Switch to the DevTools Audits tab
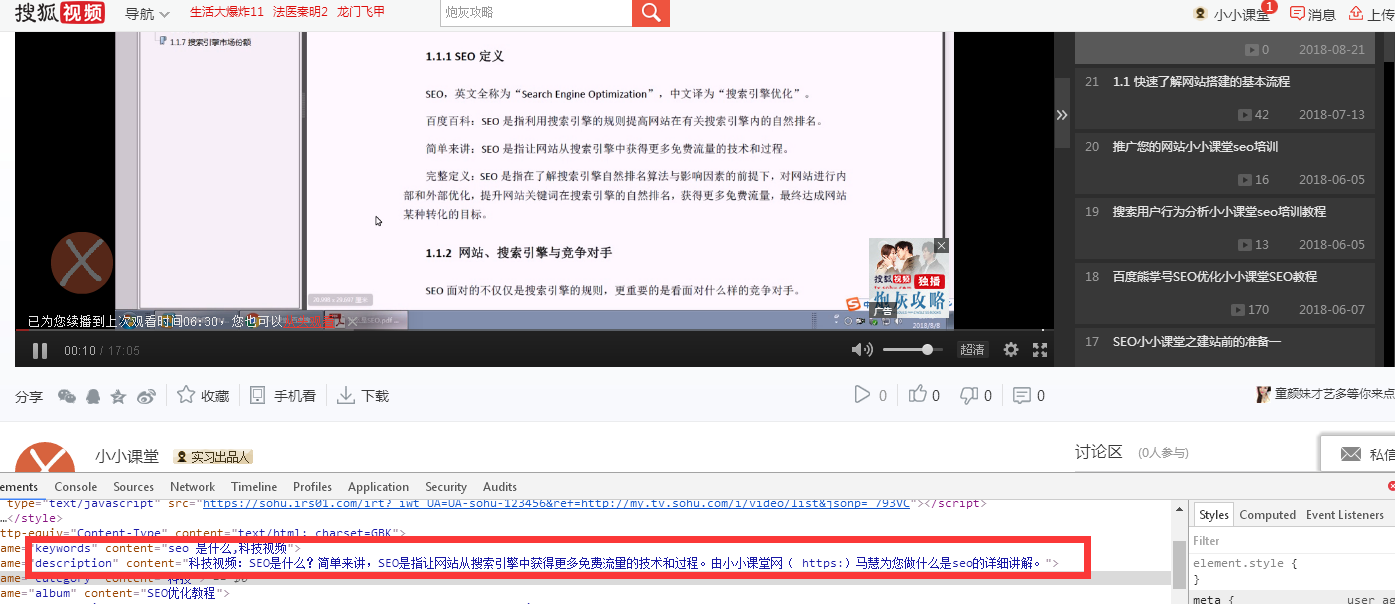The image size is (1395, 604). coord(500,487)
